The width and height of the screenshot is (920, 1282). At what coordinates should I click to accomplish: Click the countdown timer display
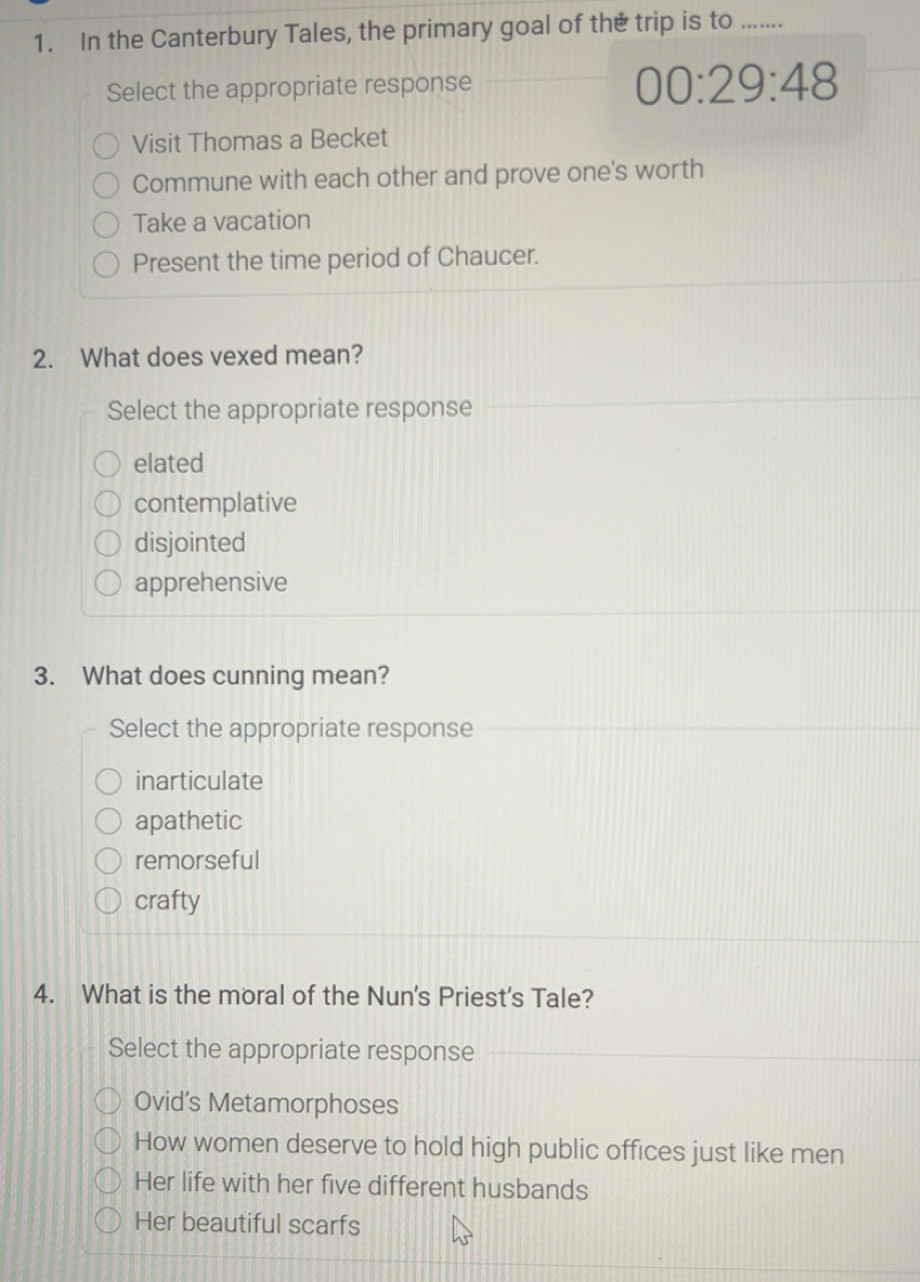tap(738, 84)
